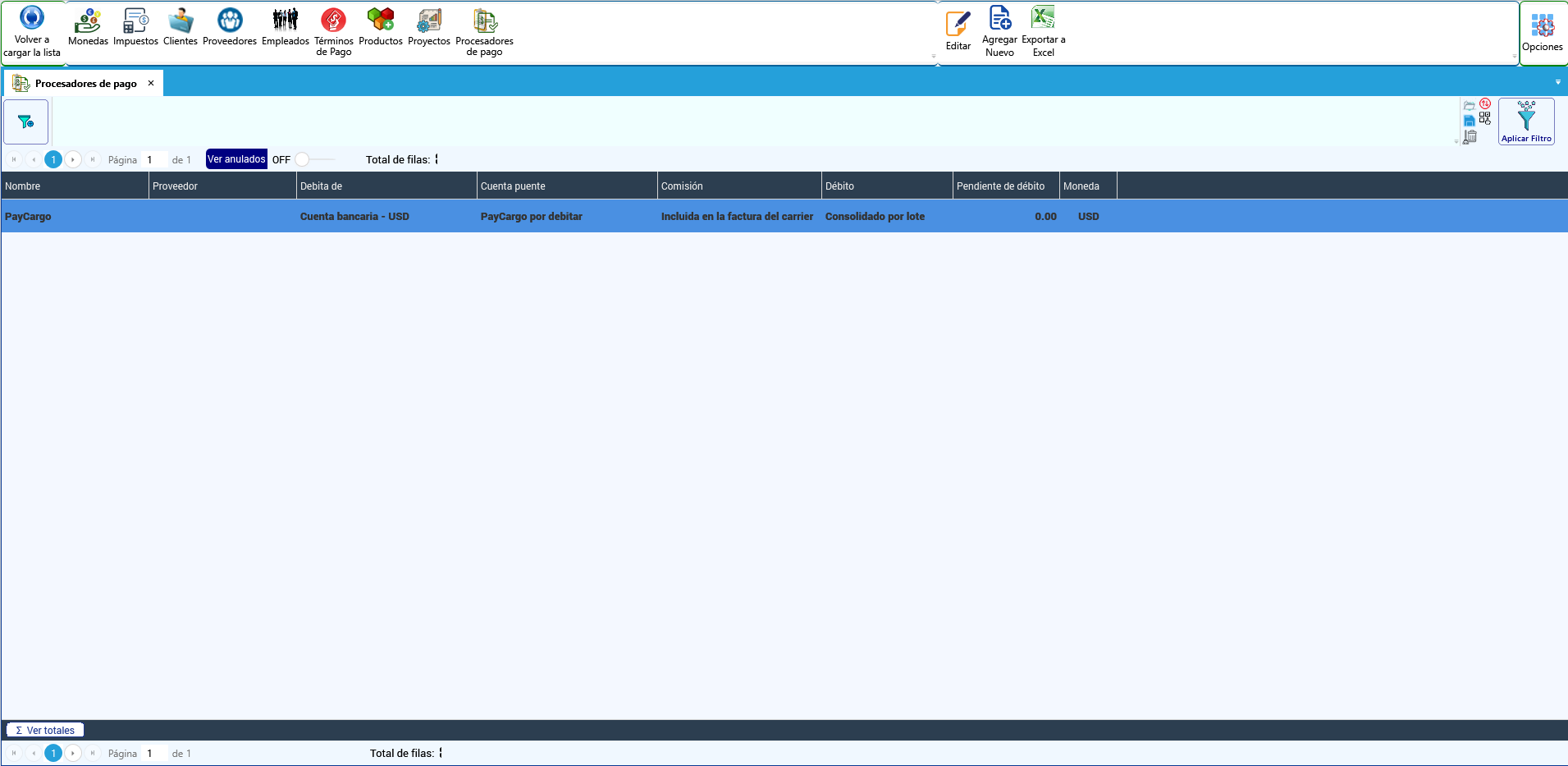The height and width of the screenshot is (766, 1568).
Task: Clear filters with the trash broom icon
Action: pos(1470,136)
